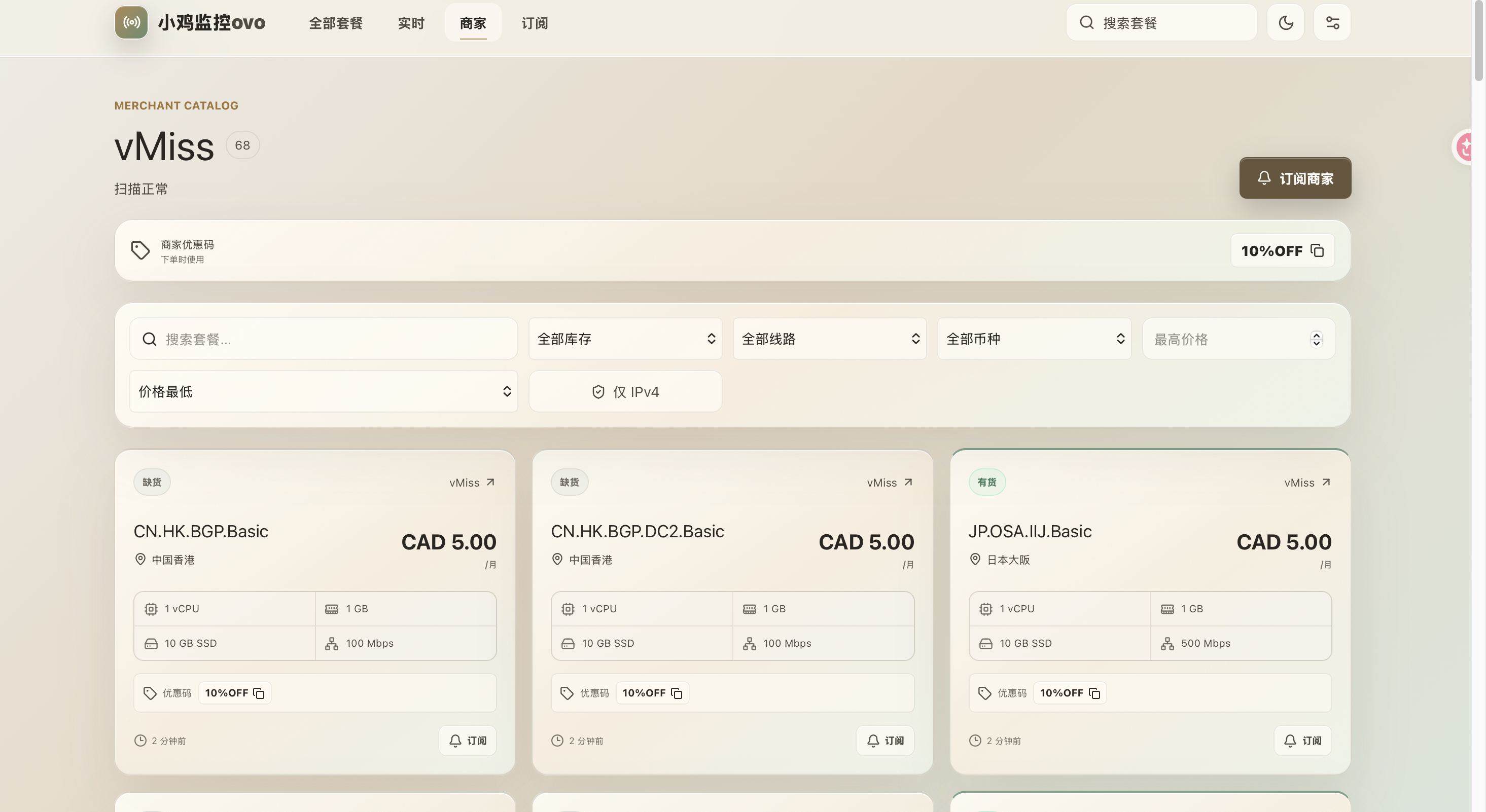
Task: Open the 全部库存 stock dropdown
Action: point(625,339)
